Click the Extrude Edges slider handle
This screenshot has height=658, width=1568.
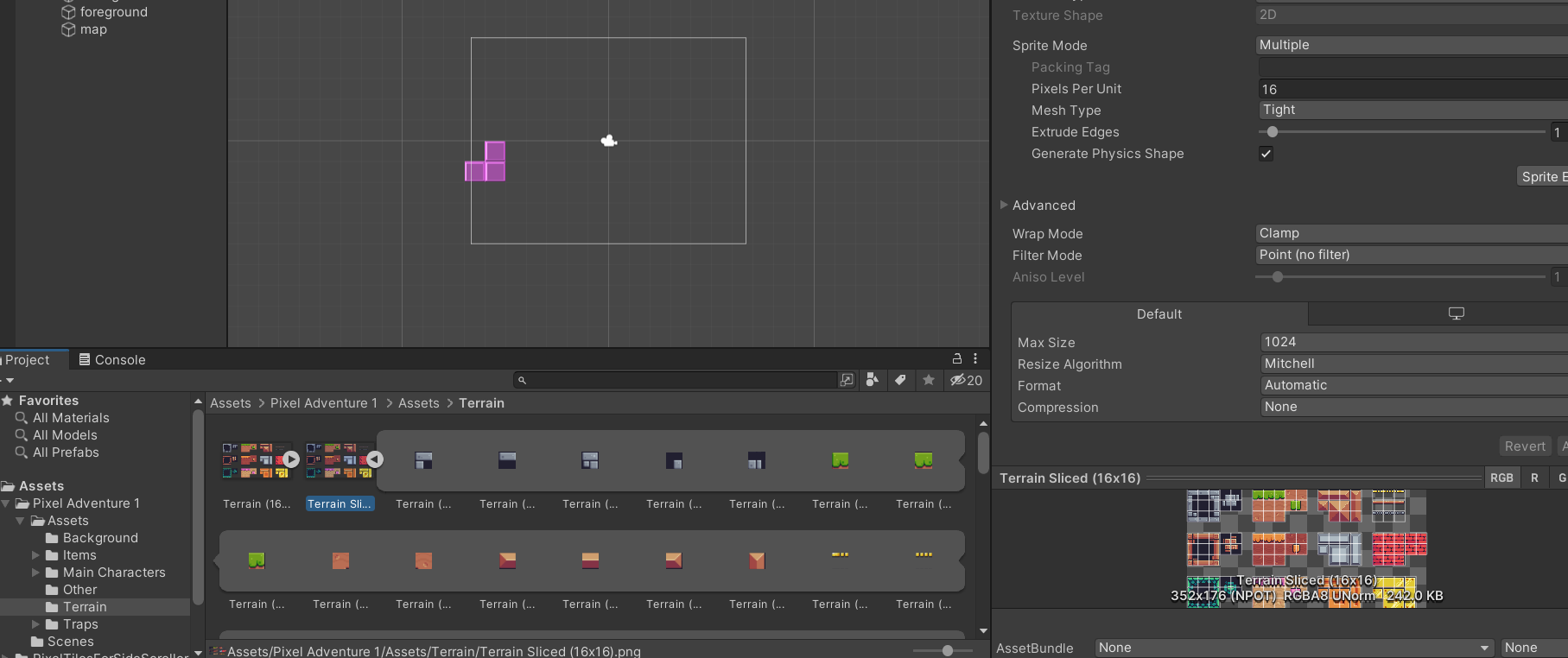(1273, 132)
